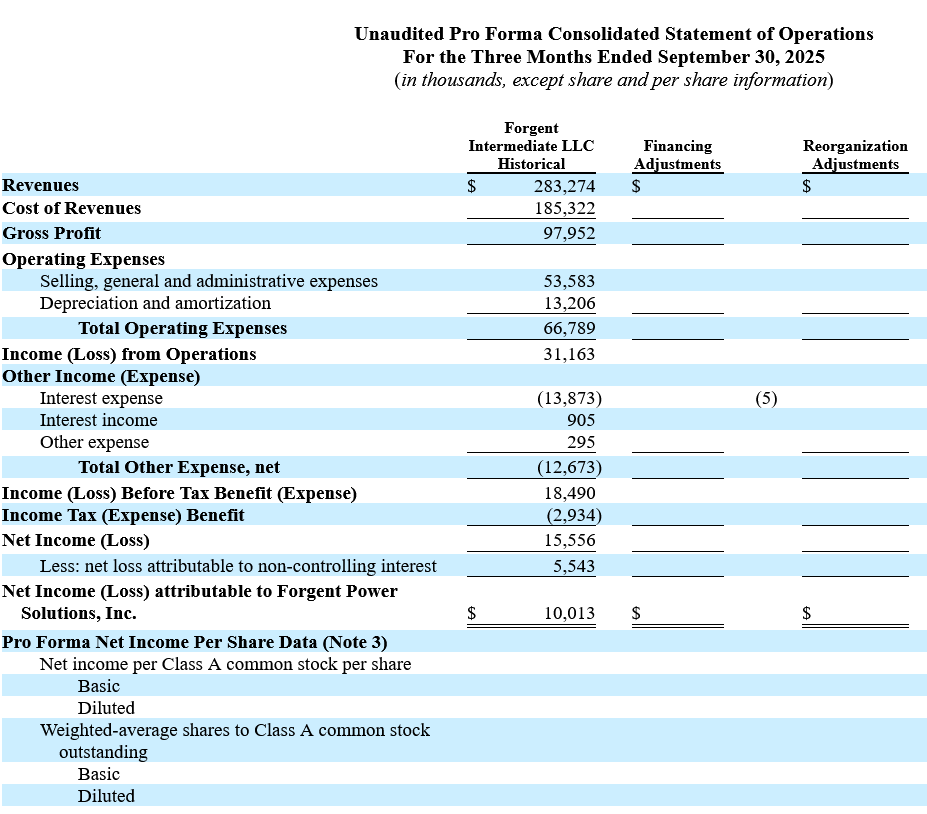Click the Revenues value 283,274

point(564,186)
